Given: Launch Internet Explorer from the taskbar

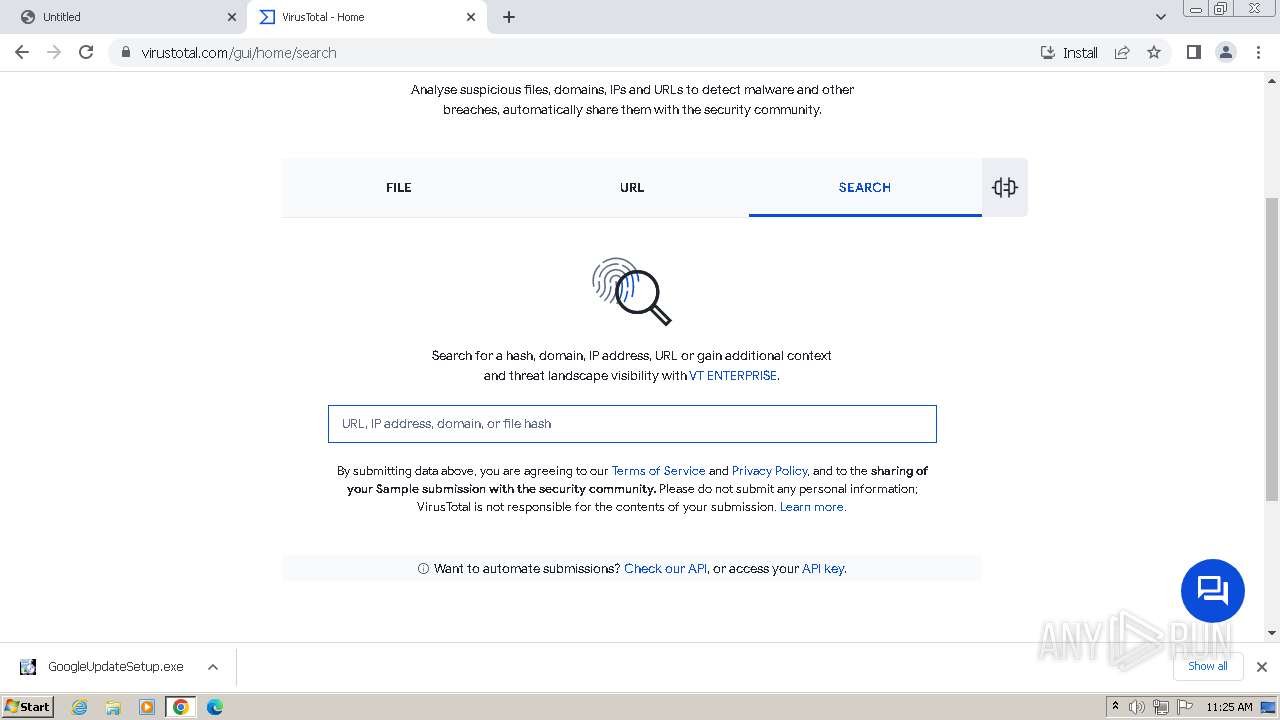Looking at the screenshot, I should [x=80, y=707].
